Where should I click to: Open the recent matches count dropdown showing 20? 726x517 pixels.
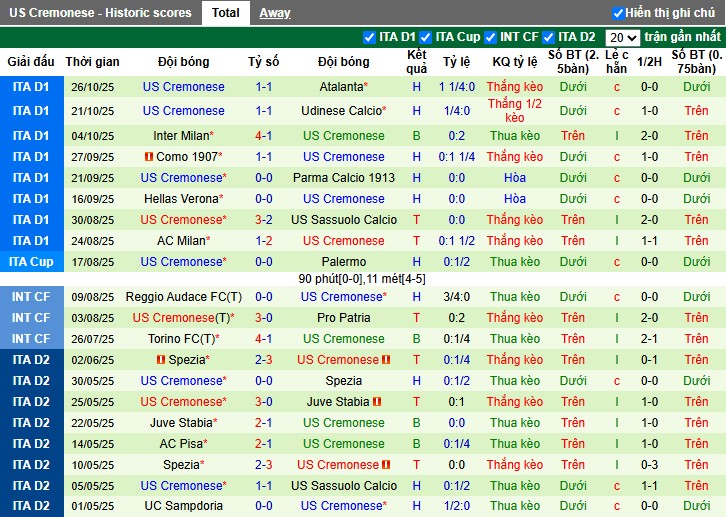[x=623, y=37]
